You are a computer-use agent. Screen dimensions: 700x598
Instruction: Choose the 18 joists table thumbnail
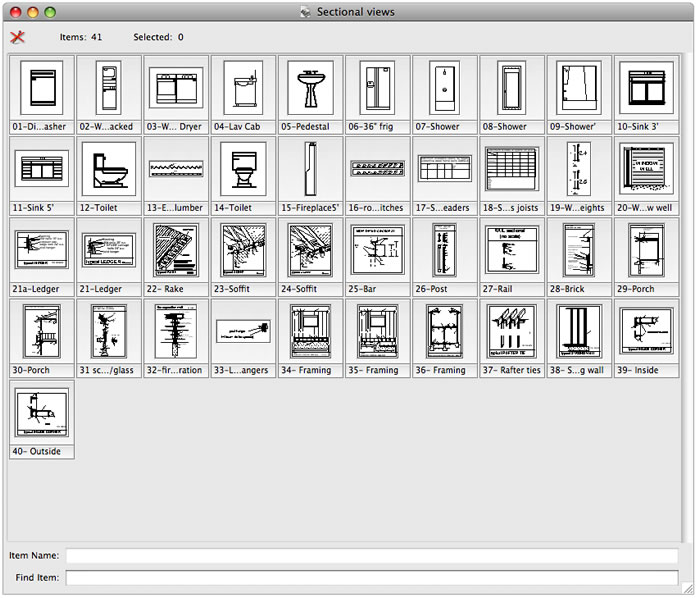coord(510,169)
